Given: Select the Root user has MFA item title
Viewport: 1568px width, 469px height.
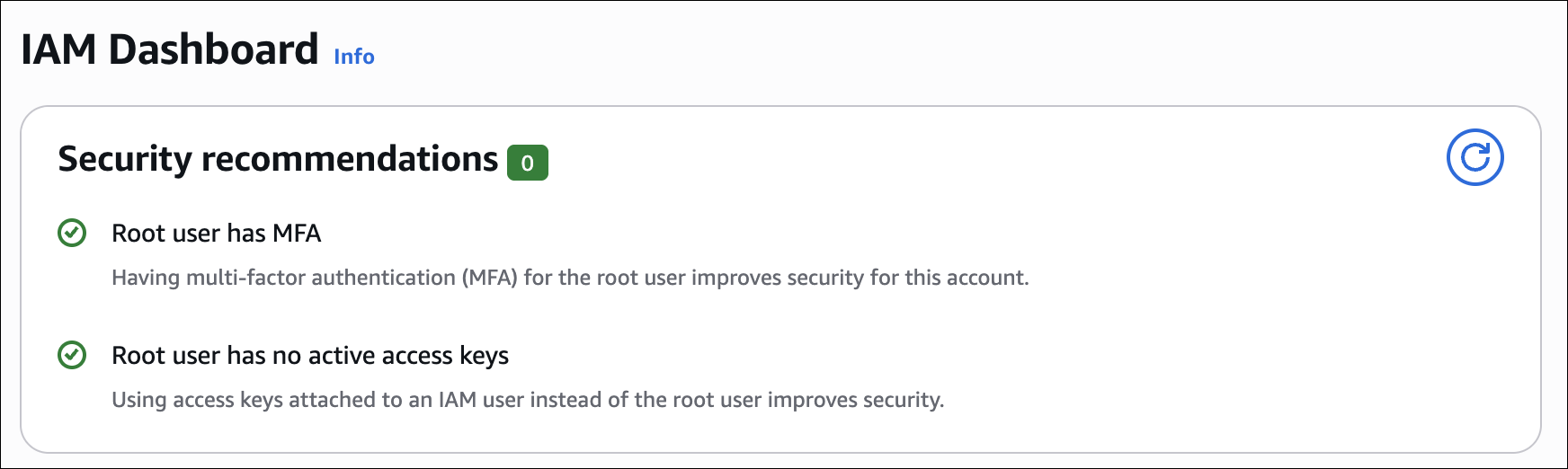Looking at the screenshot, I should tap(216, 234).
